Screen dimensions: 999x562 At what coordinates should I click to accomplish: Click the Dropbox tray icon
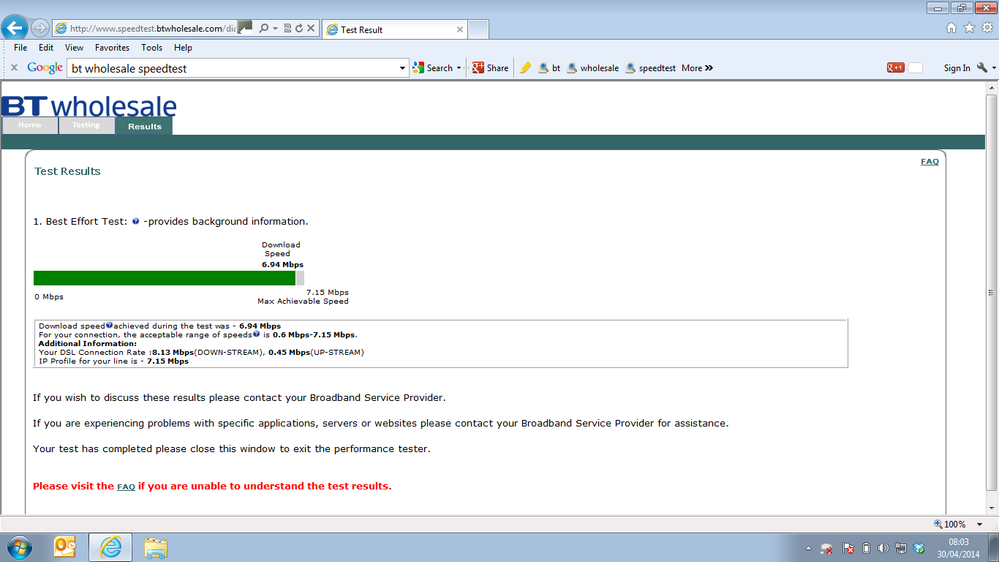tap(919, 548)
